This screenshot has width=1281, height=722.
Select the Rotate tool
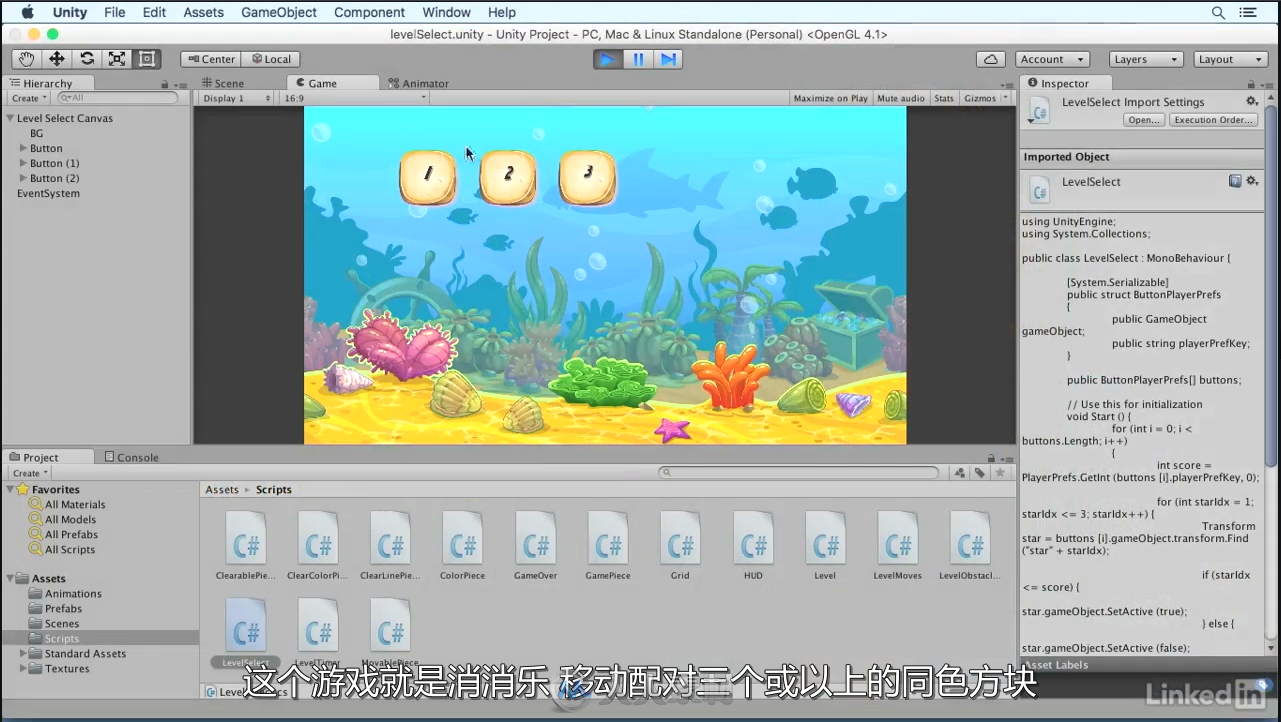click(87, 59)
